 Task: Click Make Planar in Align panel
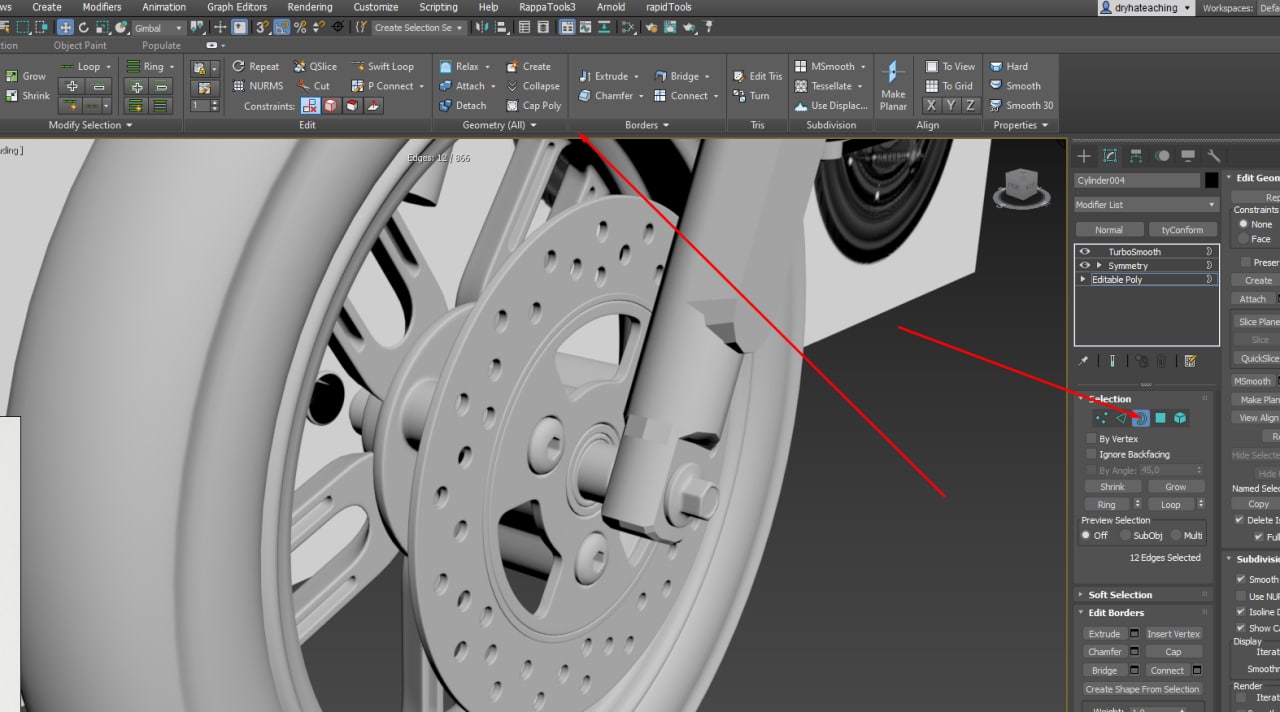click(893, 85)
